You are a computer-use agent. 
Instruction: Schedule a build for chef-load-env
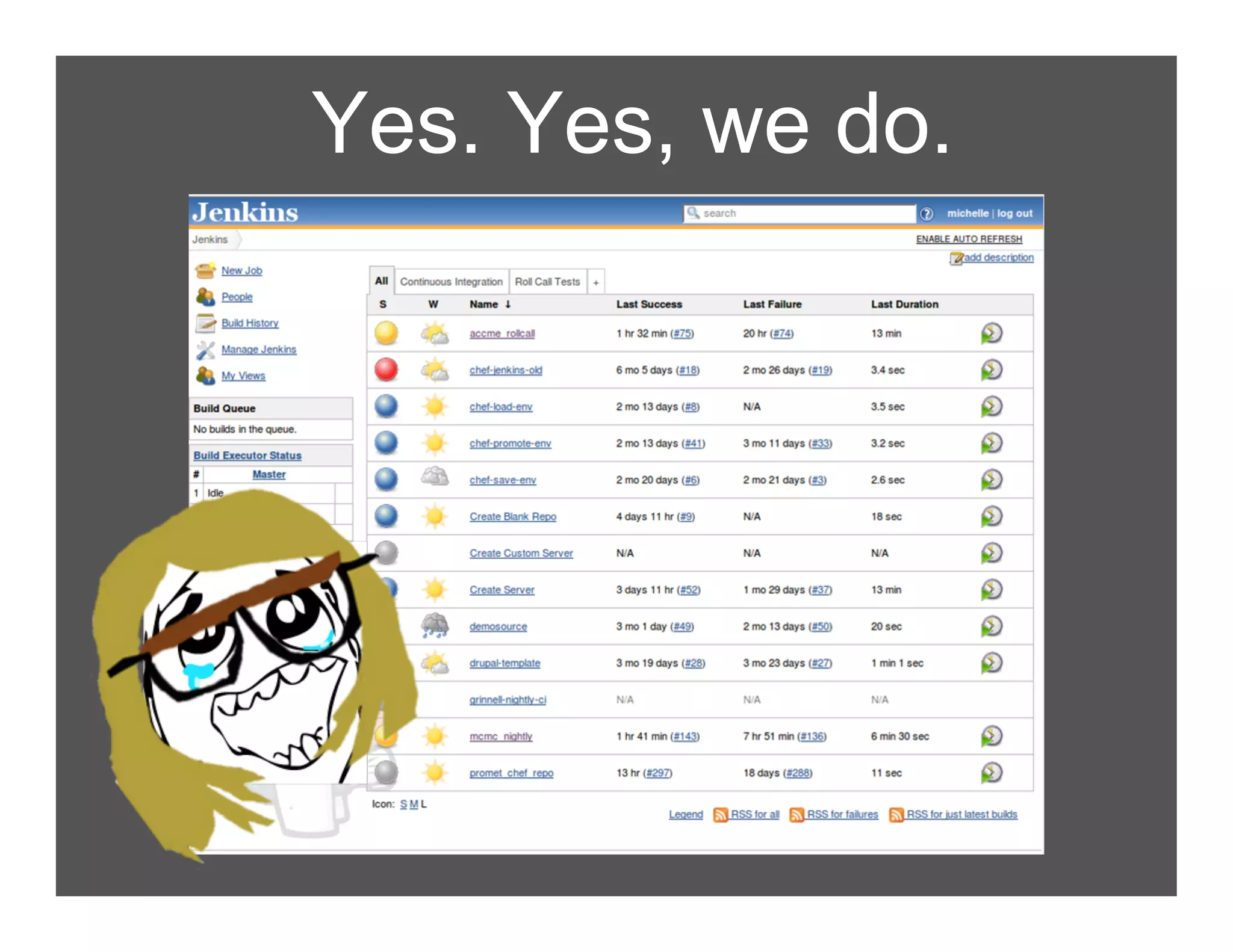(991, 407)
